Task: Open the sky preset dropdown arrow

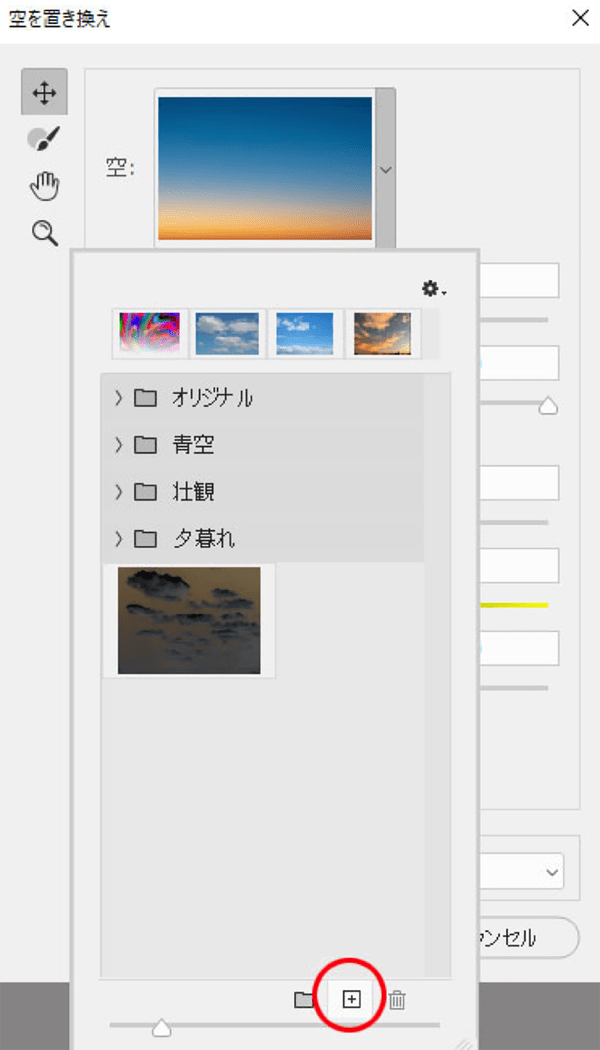Action: (x=385, y=169)
